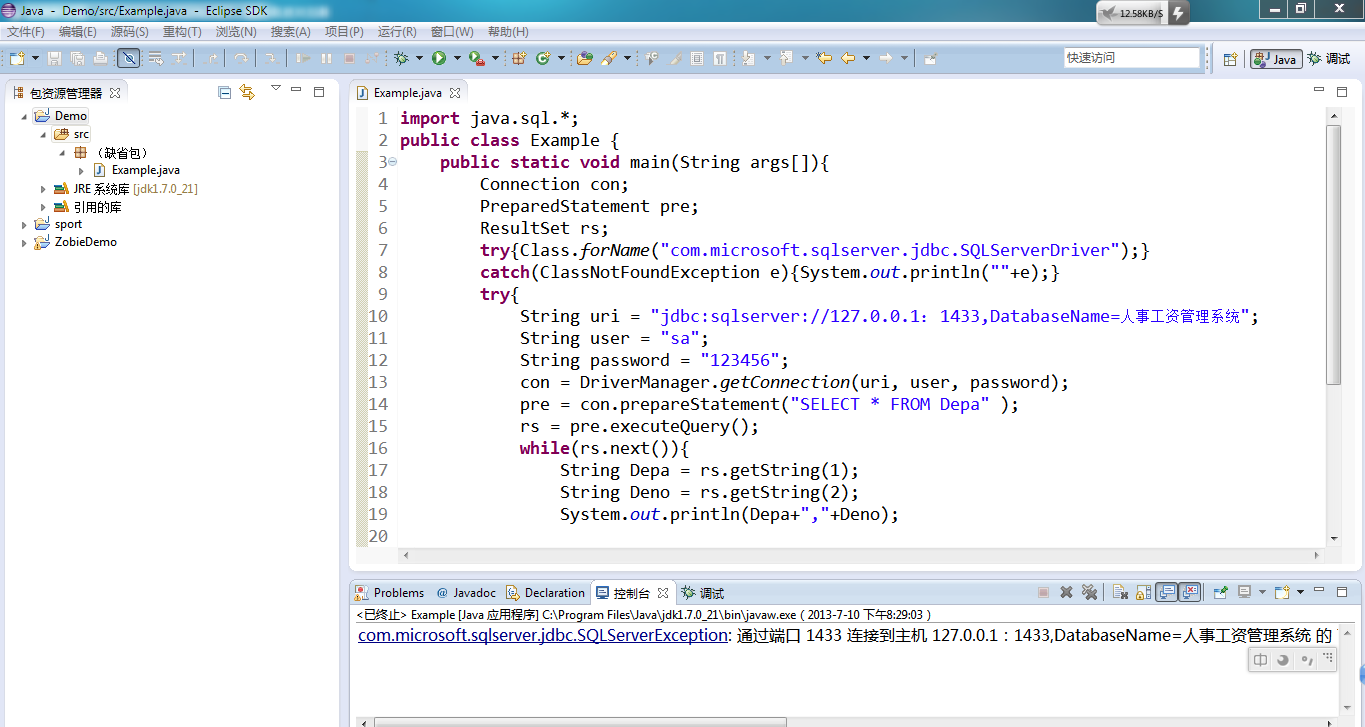Click Remove All Terminated Launches icon
Screen dimensions: 1365x727
tap(1089, 592)
